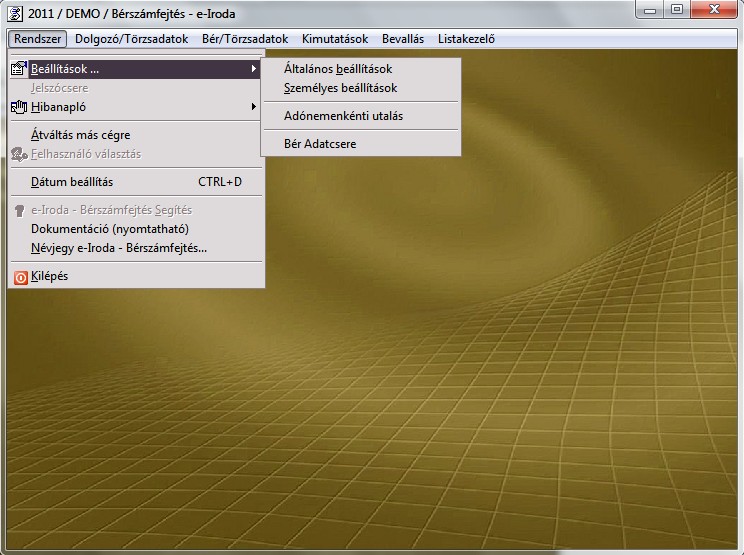This screenshot has width=744, height=555.
Task: Open the Listakezelő menu
Action: pos(466,39)
